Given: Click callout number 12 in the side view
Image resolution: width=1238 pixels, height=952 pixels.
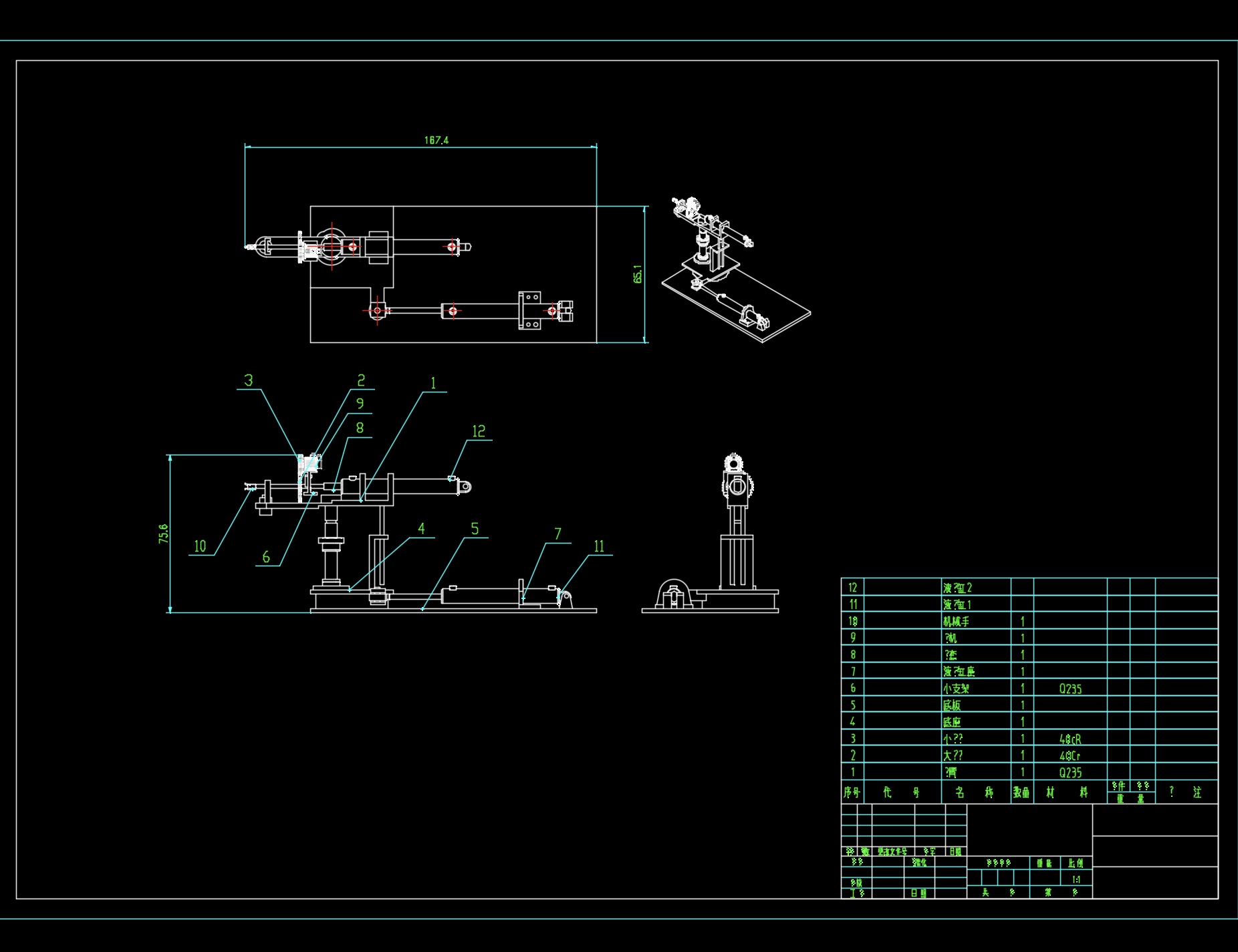Looking at the screenshot, I should [x=479, y=431].
